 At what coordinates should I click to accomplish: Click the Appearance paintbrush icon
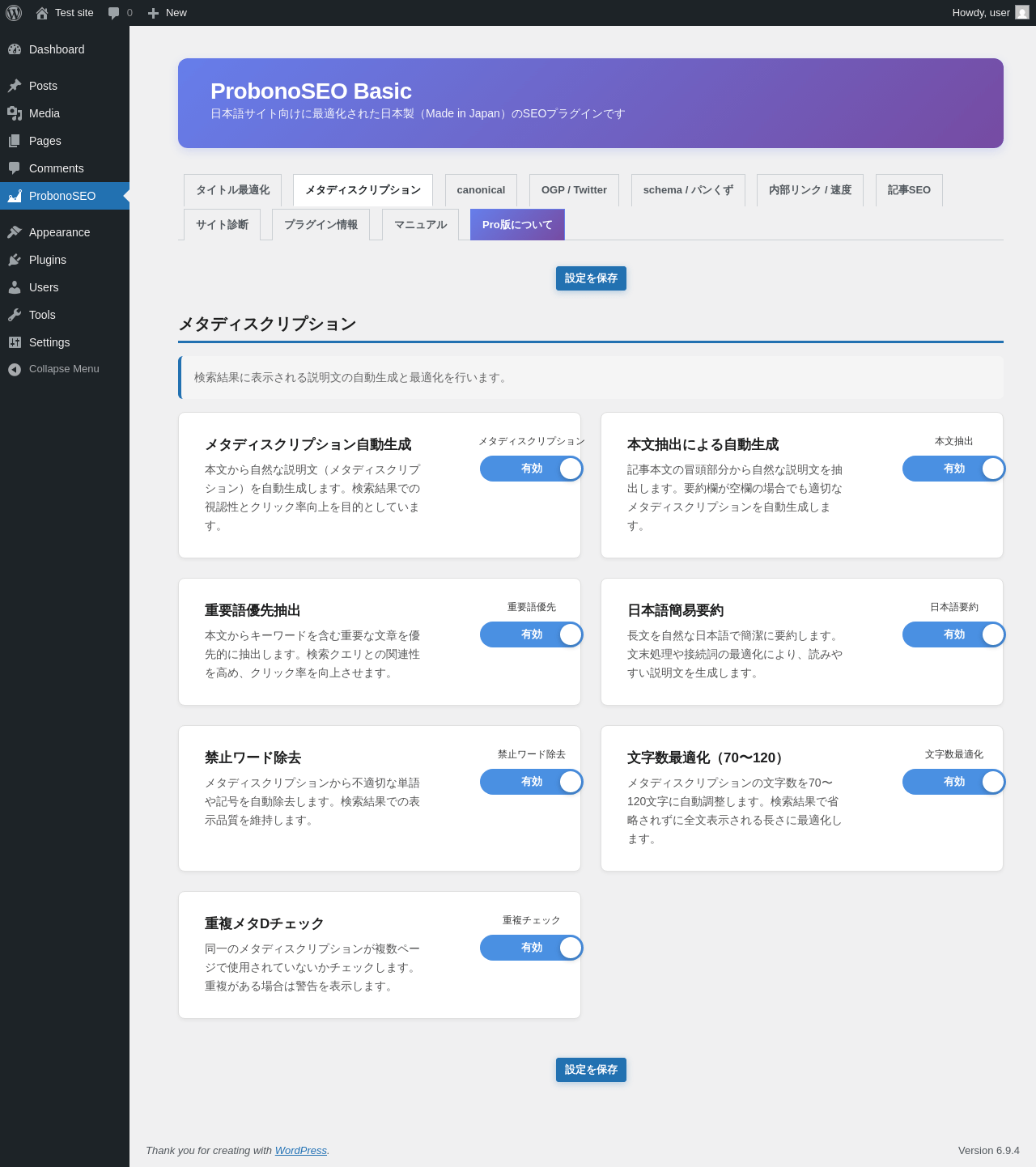pos(15,232)
